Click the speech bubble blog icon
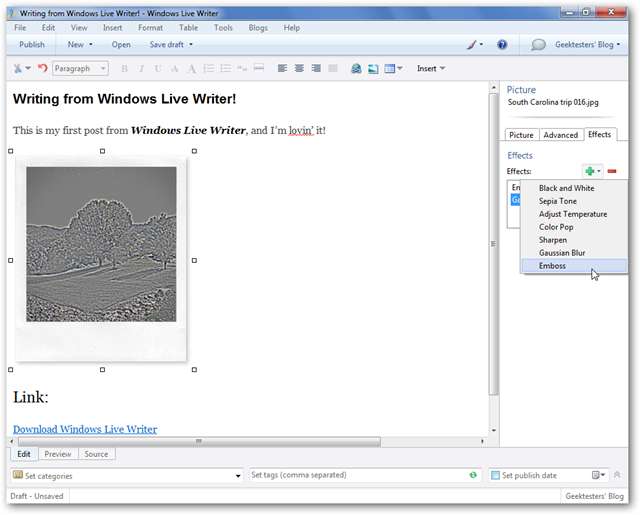This screenshot has height=515, width=640. pos(538,45)
